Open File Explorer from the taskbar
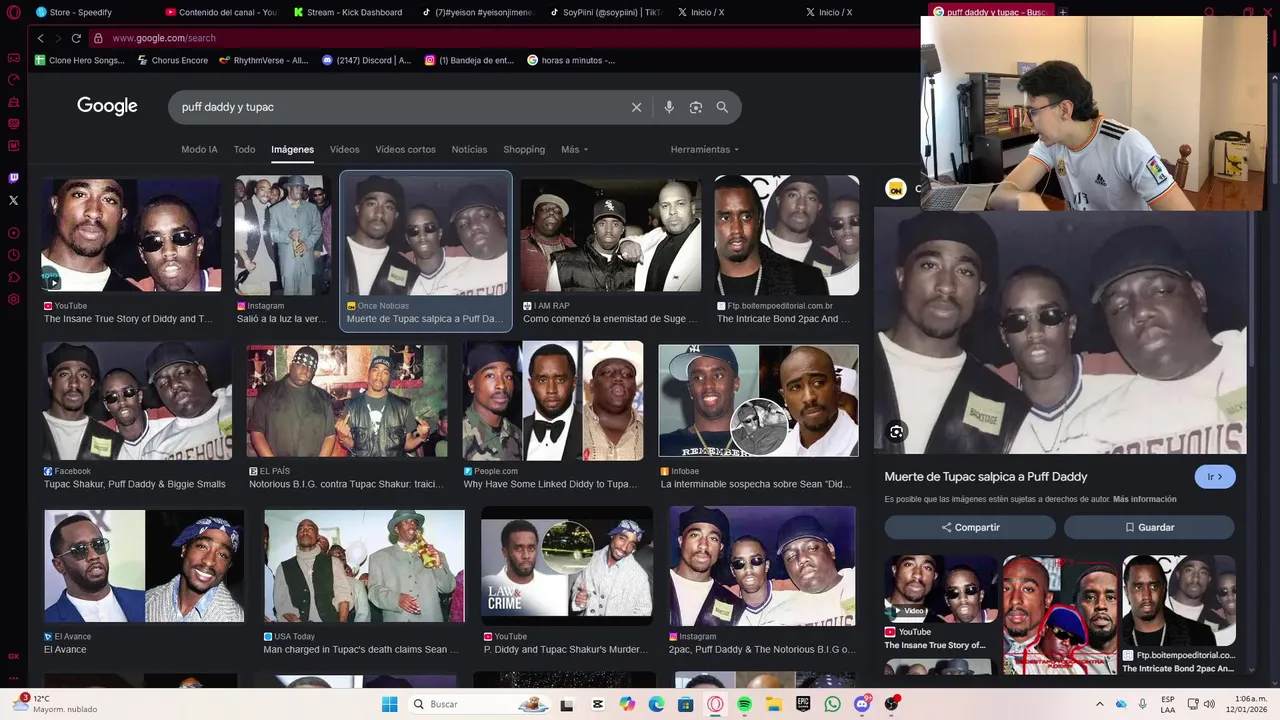1280x720 pixels. (x=774, y=704)
